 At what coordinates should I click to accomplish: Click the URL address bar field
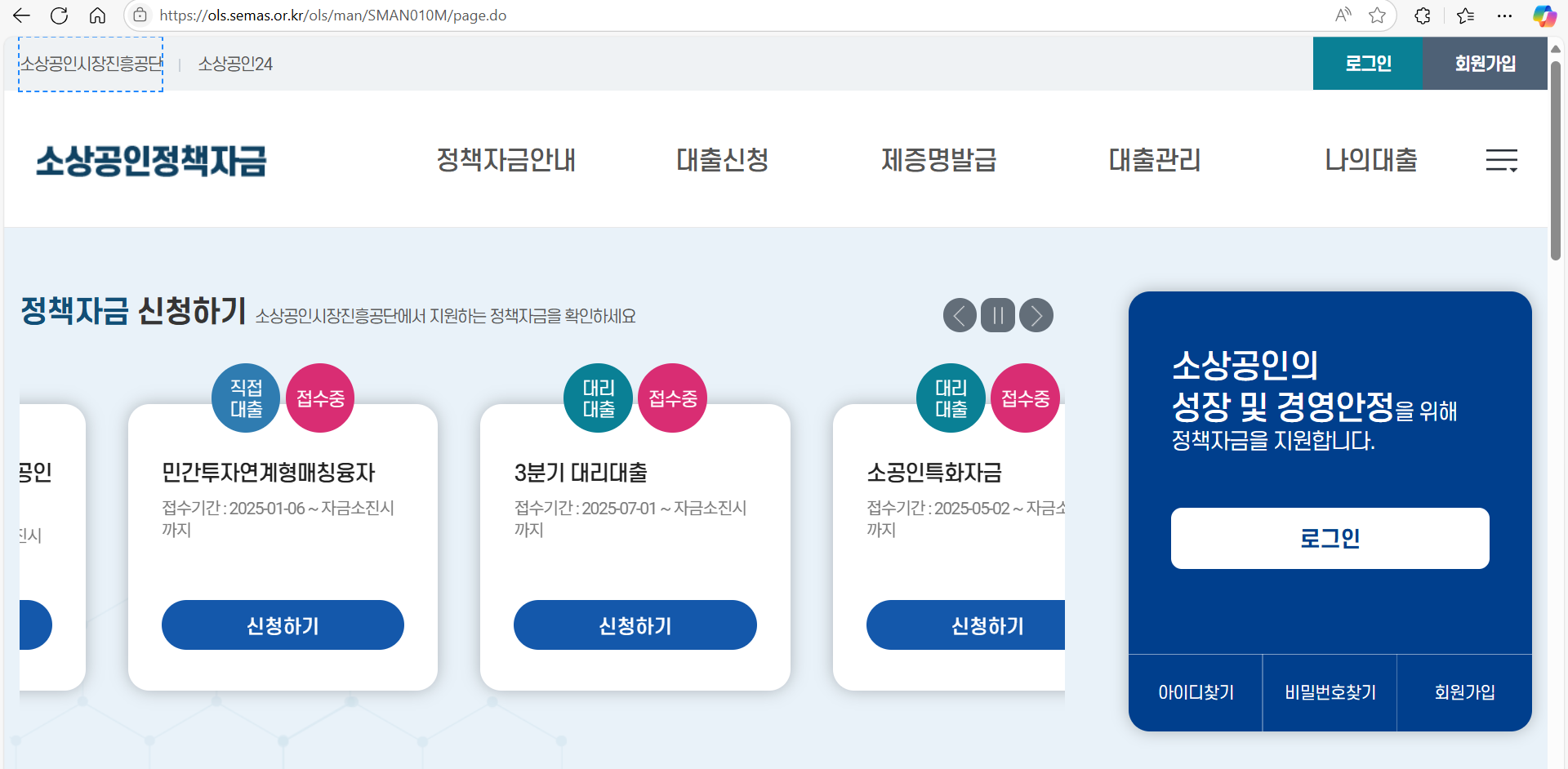point(735,16)
